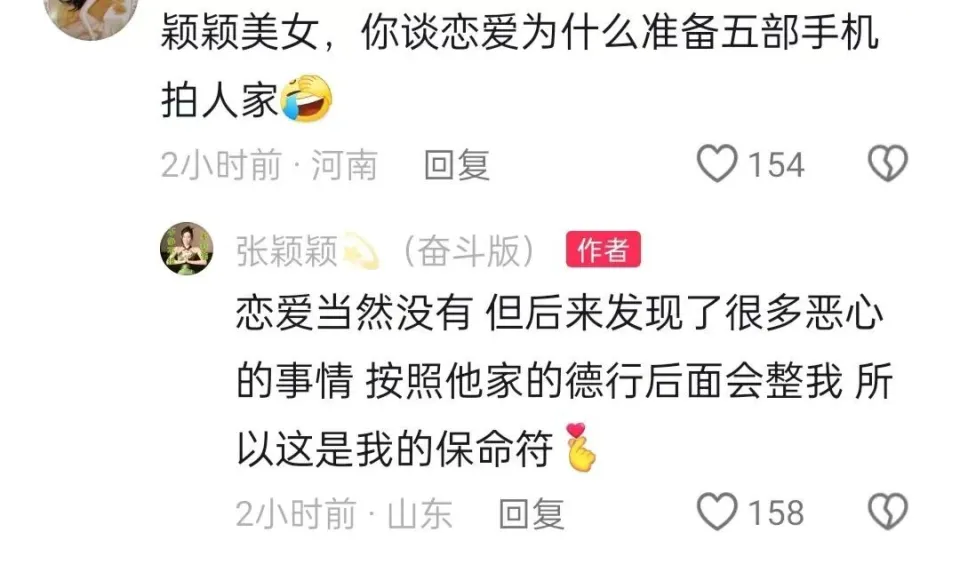Select the comment text starting 颖颖美女
This screenshot has width=960, height=572.
520,66
